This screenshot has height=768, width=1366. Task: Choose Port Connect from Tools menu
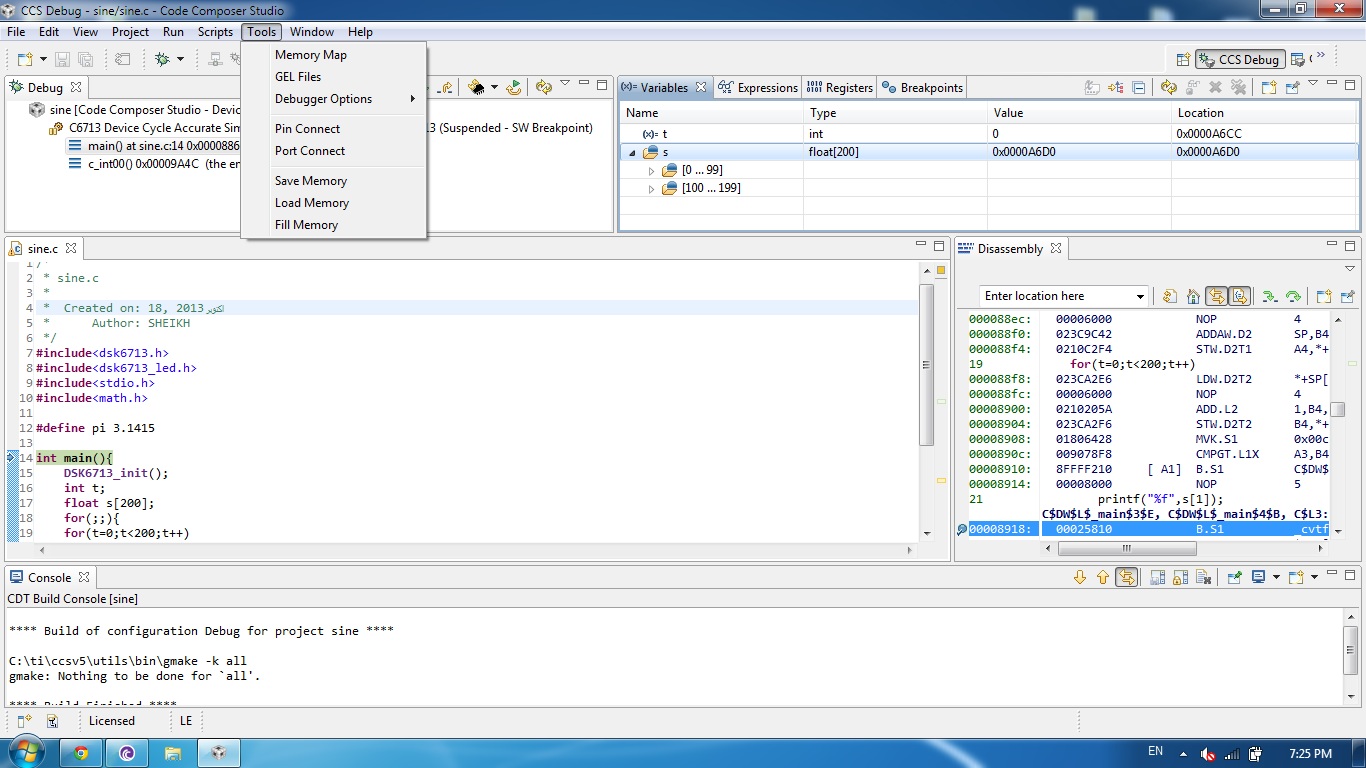(310, 151)
